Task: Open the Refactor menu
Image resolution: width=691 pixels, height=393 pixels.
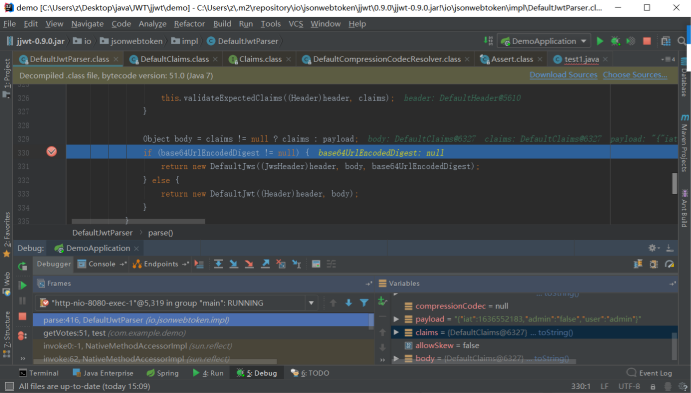Action: [189, 24]
